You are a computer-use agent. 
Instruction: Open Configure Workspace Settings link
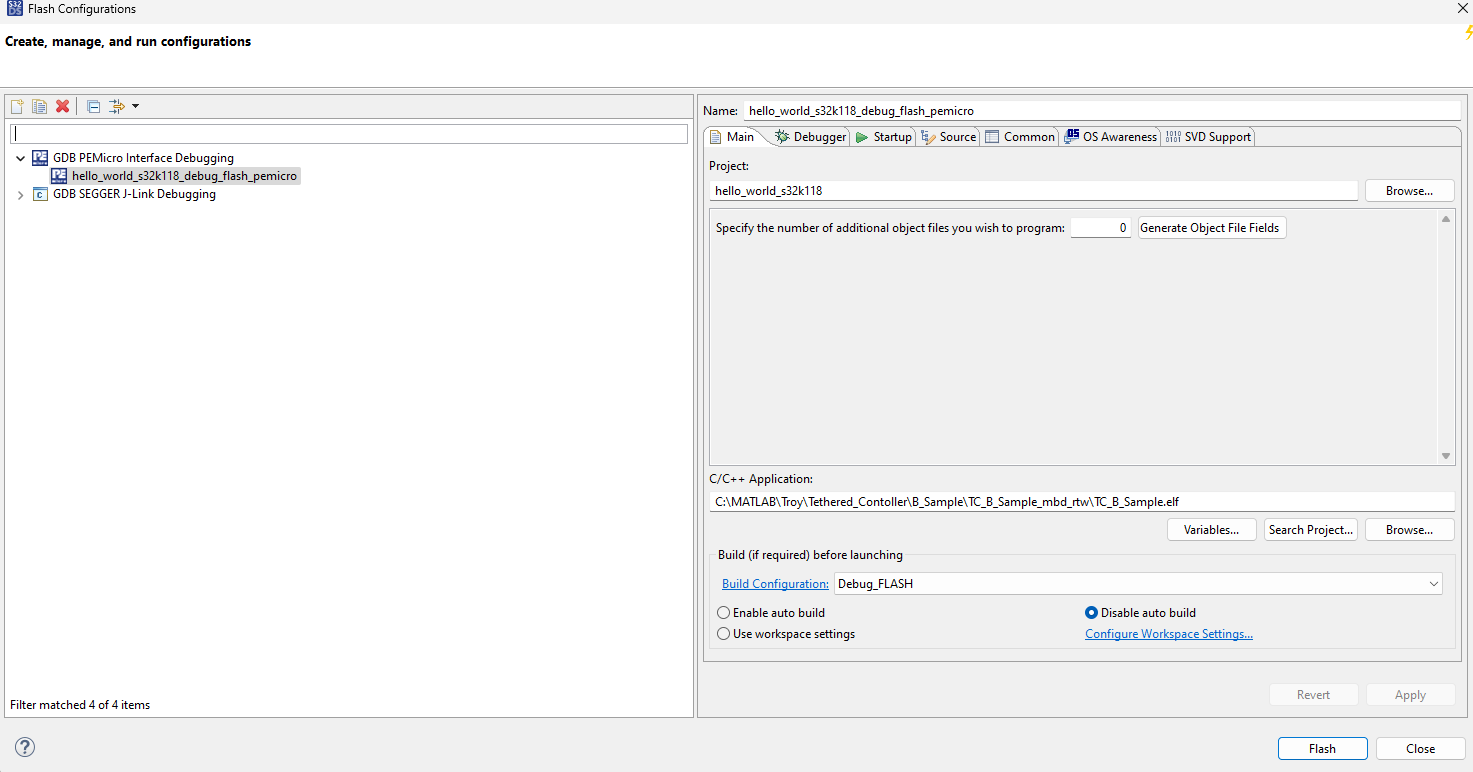(1168, 633)
